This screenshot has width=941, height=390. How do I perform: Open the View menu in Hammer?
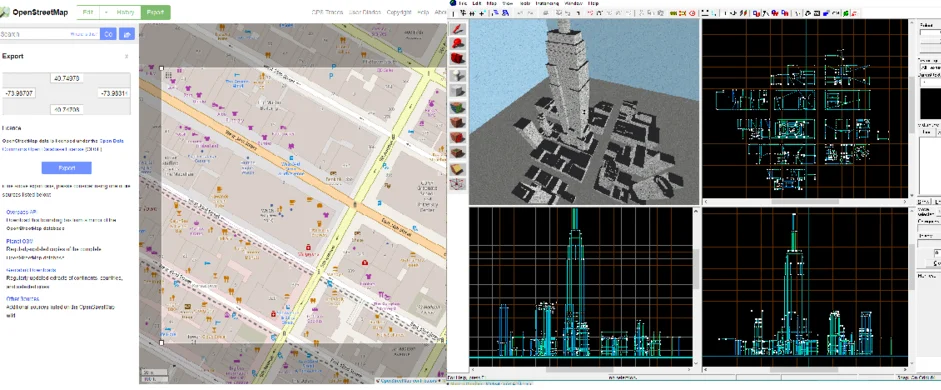click(507, 3)
